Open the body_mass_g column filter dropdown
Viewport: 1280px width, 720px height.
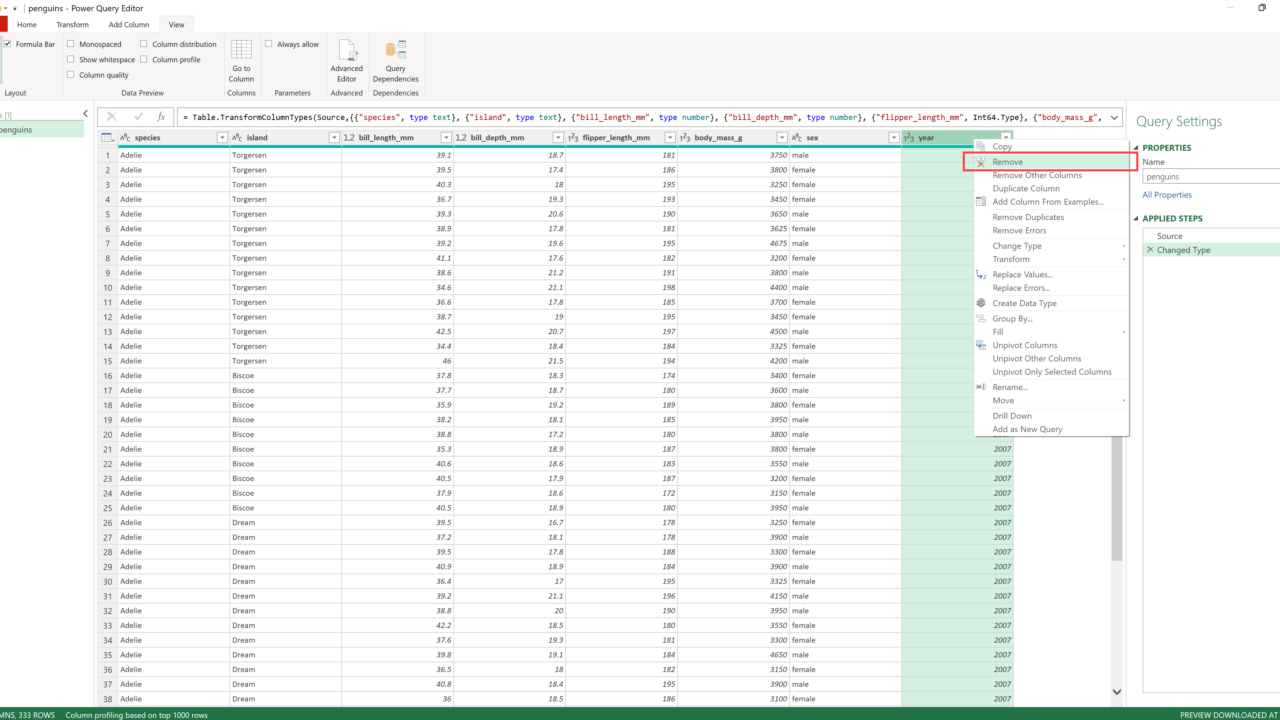[x=781, y=138]
